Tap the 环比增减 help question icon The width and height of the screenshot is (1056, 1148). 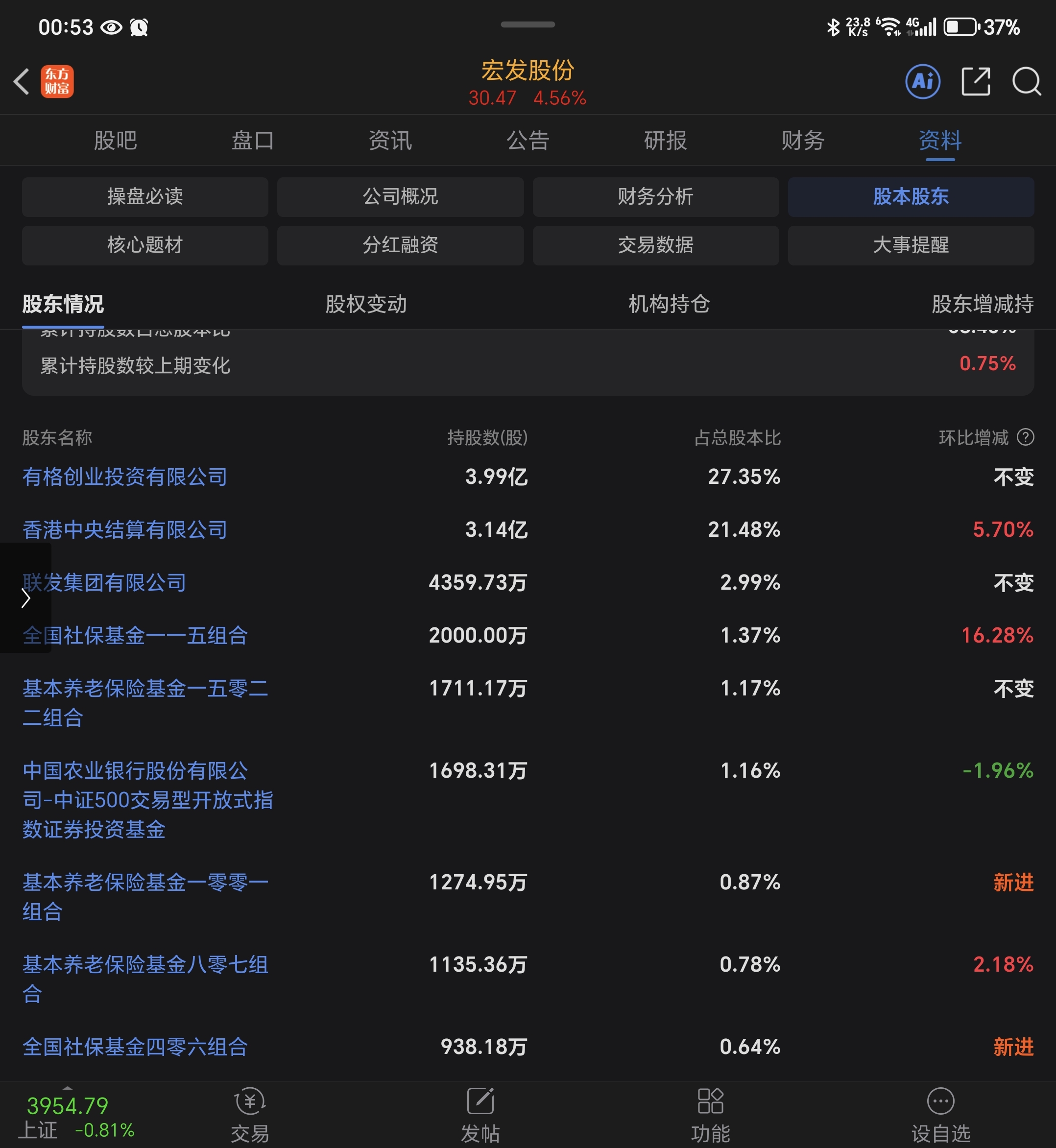tap(1026, 437)
